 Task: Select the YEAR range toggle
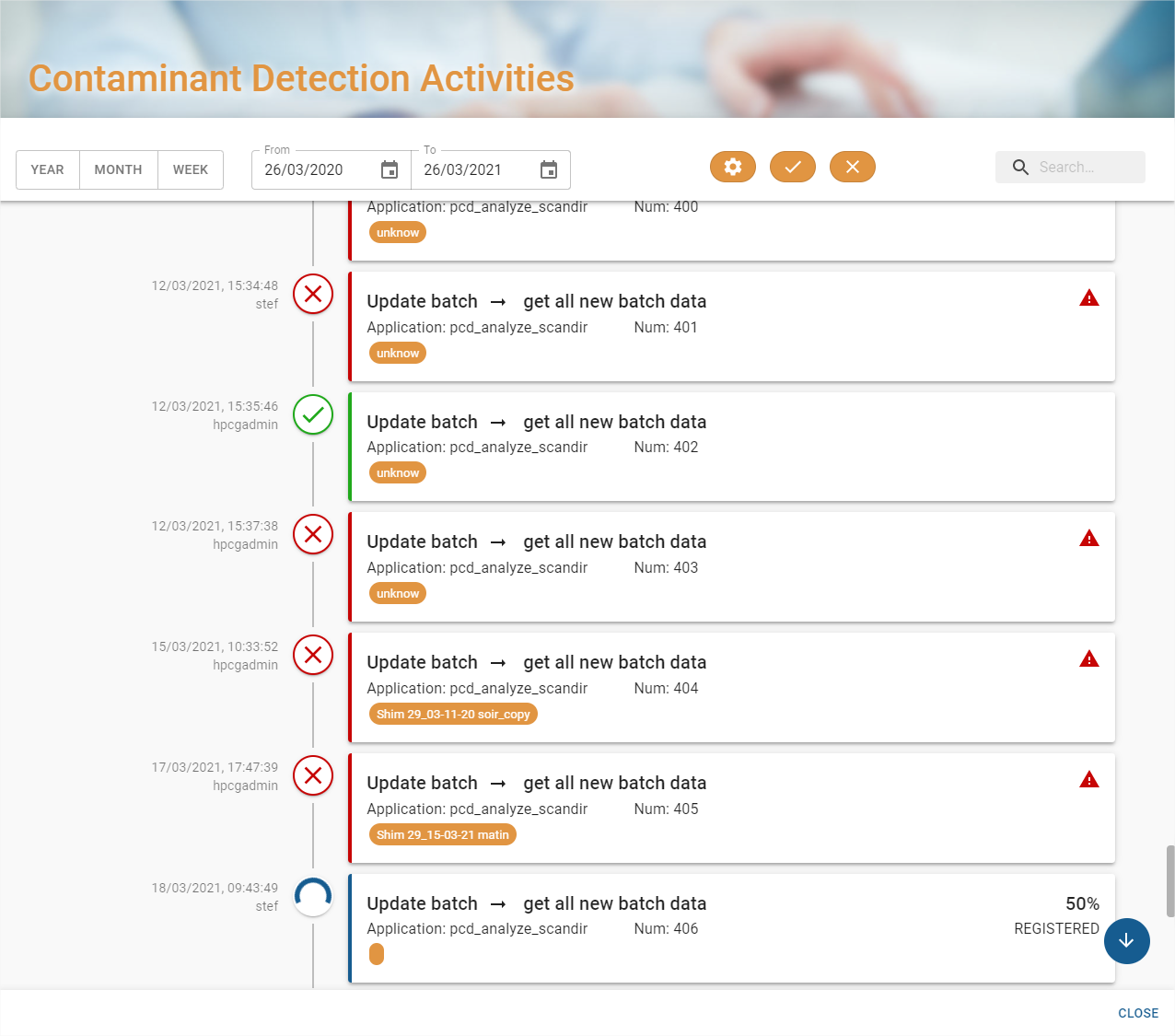coord(48,169)
